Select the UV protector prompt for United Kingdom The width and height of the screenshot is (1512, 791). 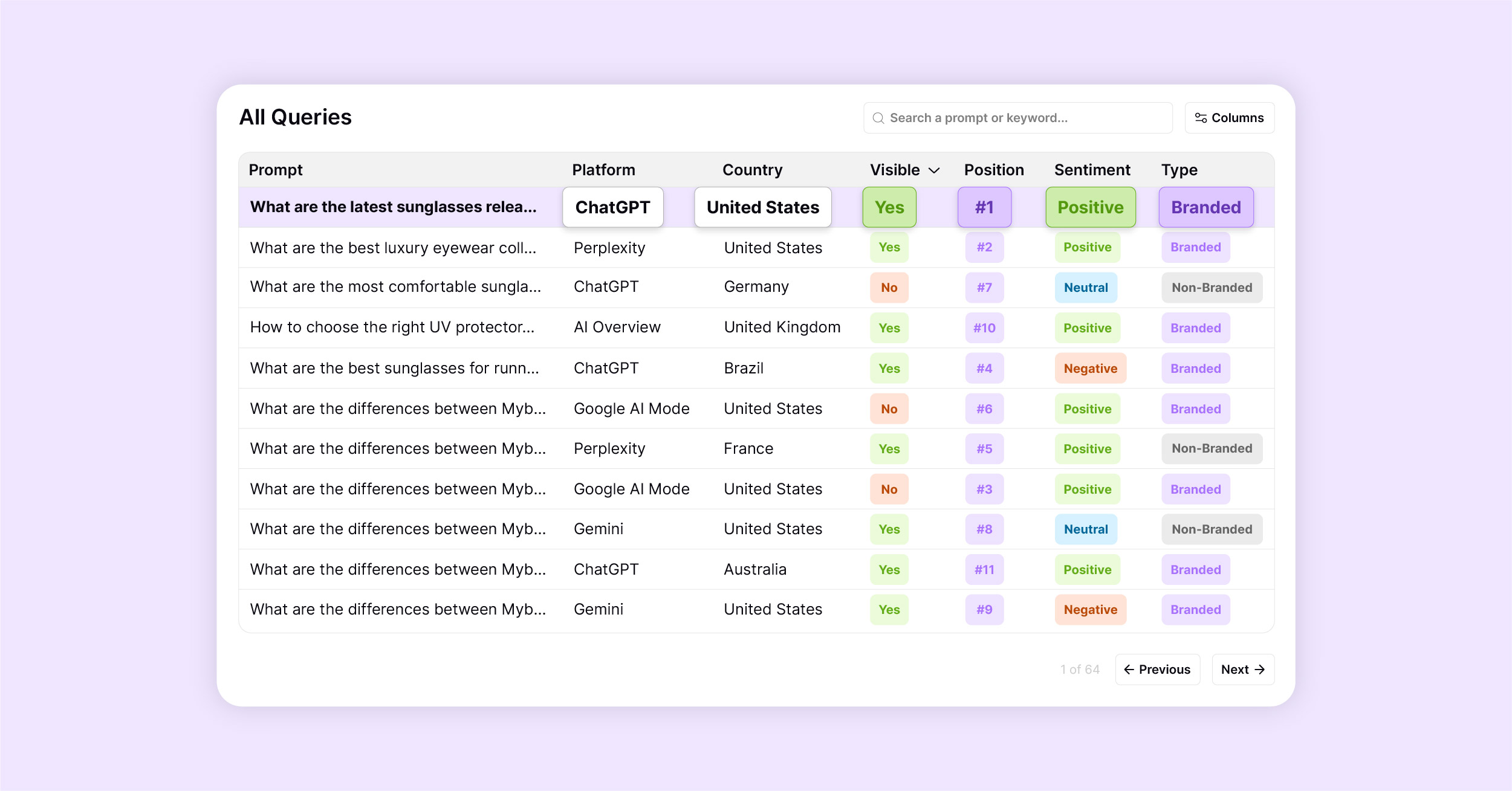(x=392, y=327)
